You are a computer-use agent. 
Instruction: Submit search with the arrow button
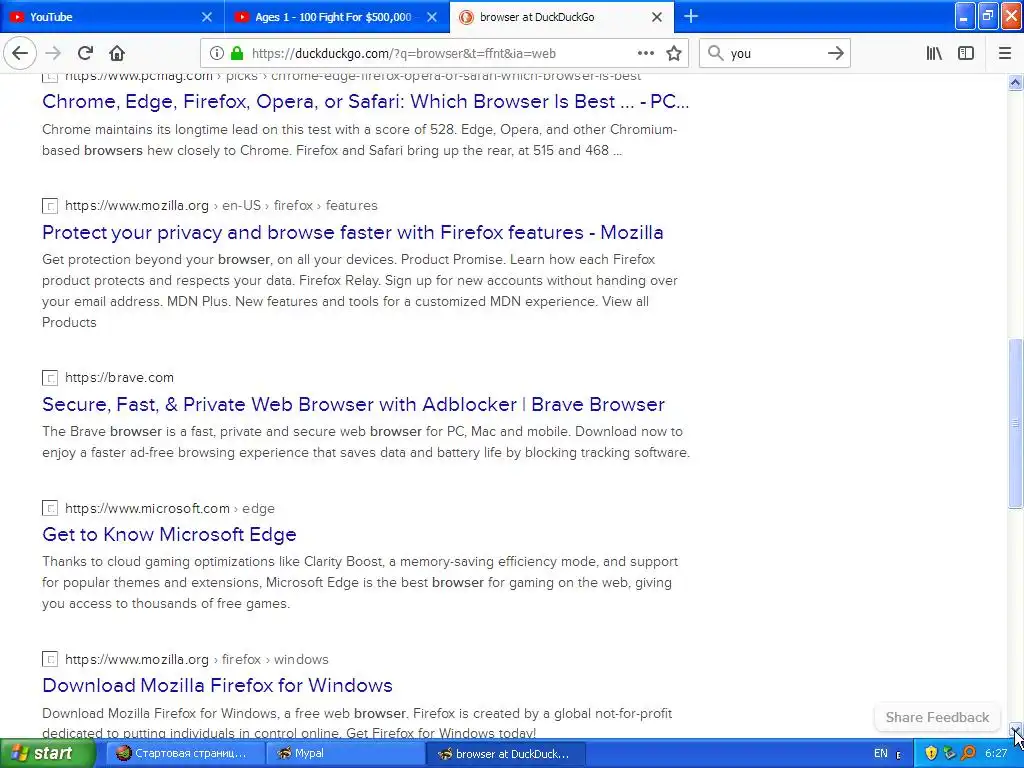[x=835, y=54]
